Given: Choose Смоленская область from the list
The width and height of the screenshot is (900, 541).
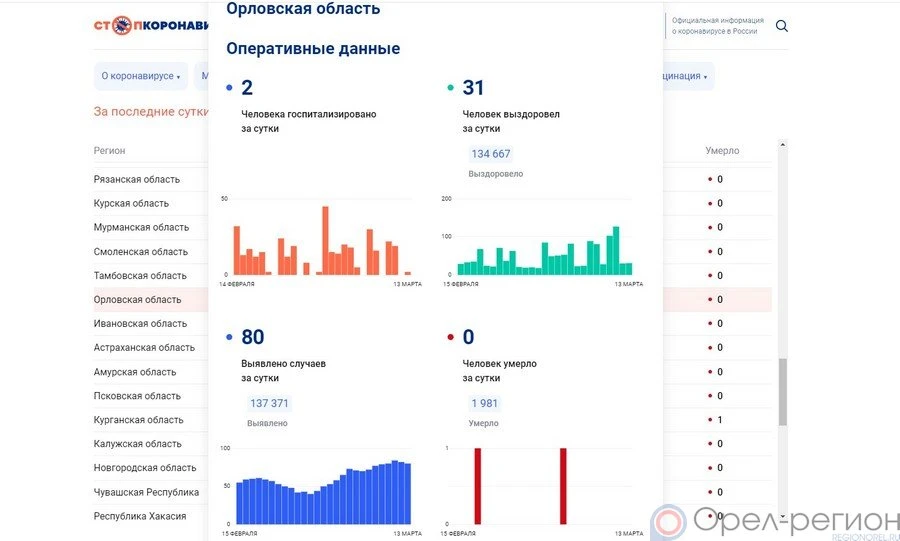Looking at the screenshot, I should 140,252.
